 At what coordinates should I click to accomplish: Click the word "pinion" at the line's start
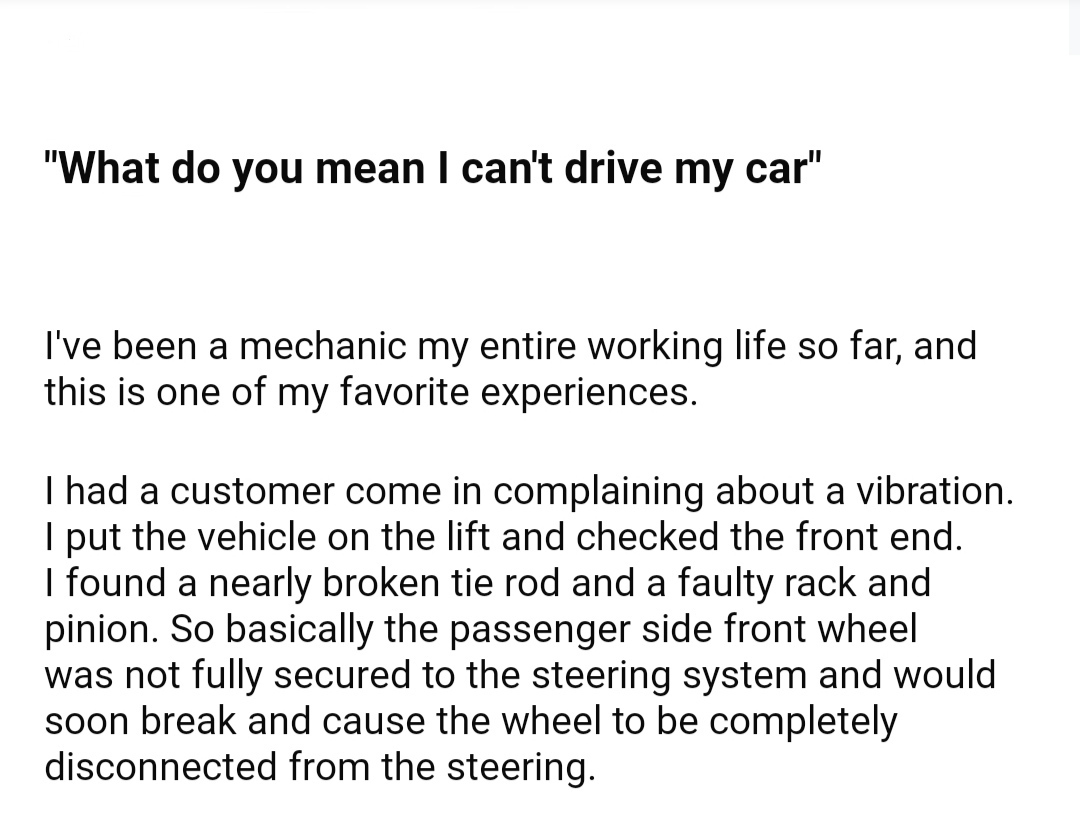click(x=100, y=629)
